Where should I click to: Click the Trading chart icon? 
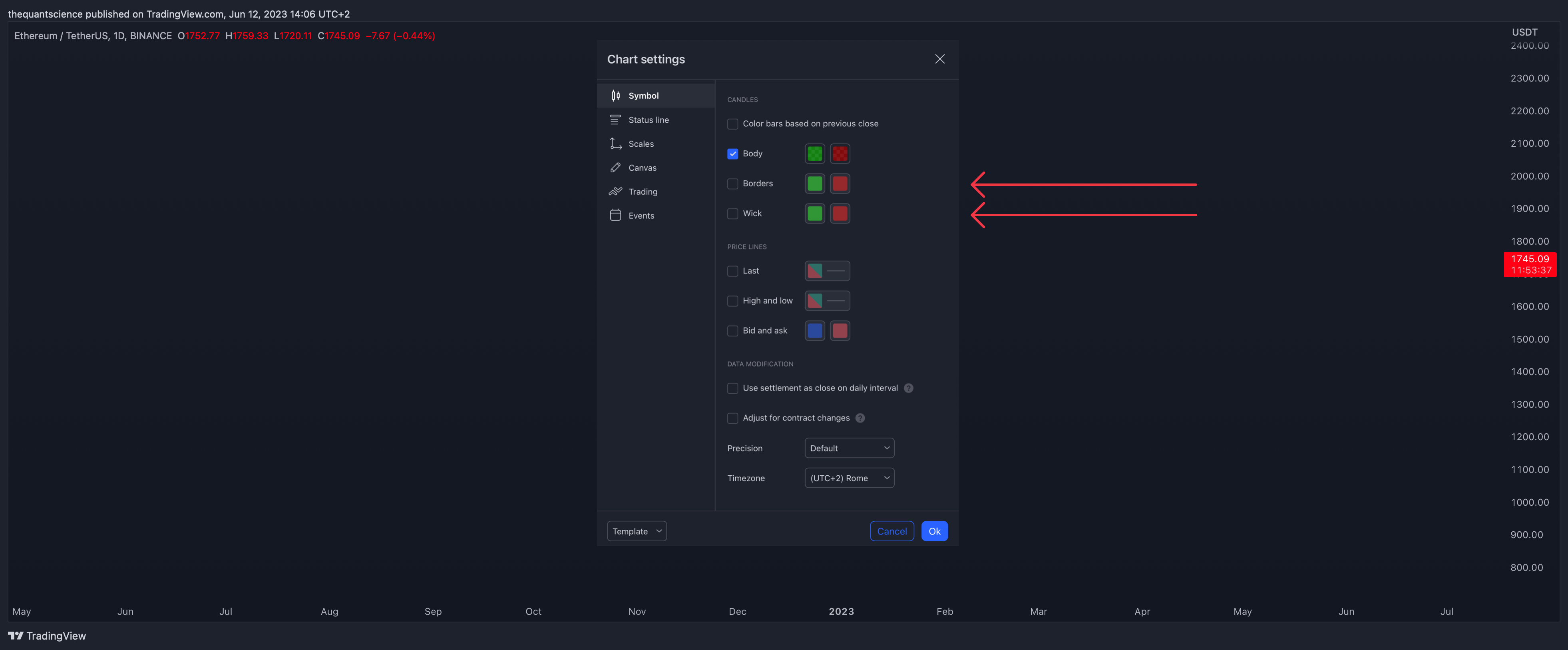(x=615, y=191)
